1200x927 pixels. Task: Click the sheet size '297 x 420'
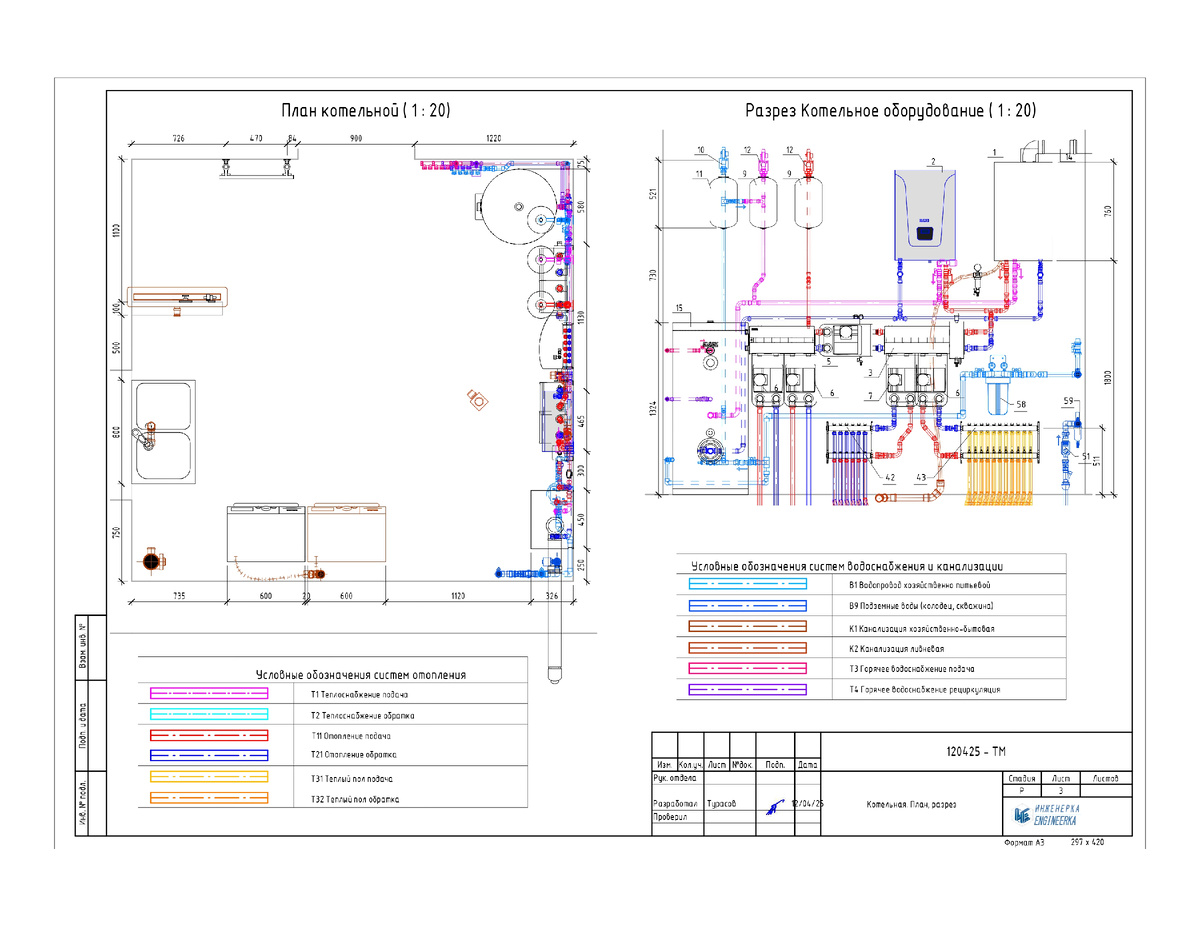1089,843
